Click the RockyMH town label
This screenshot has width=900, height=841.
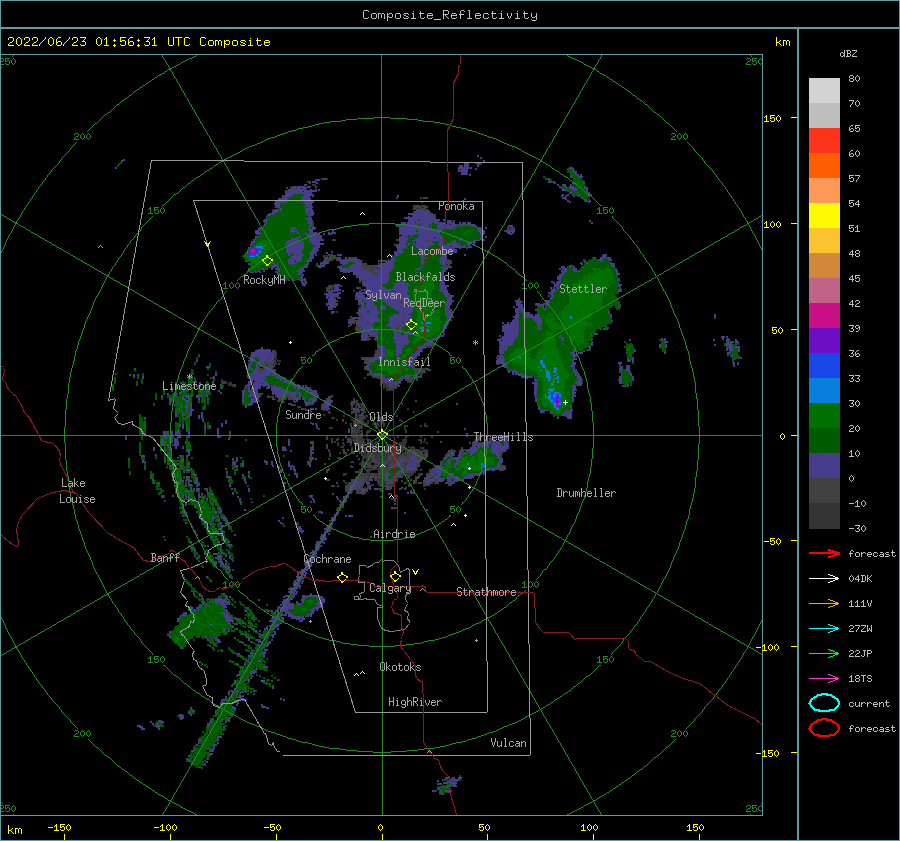264,280
